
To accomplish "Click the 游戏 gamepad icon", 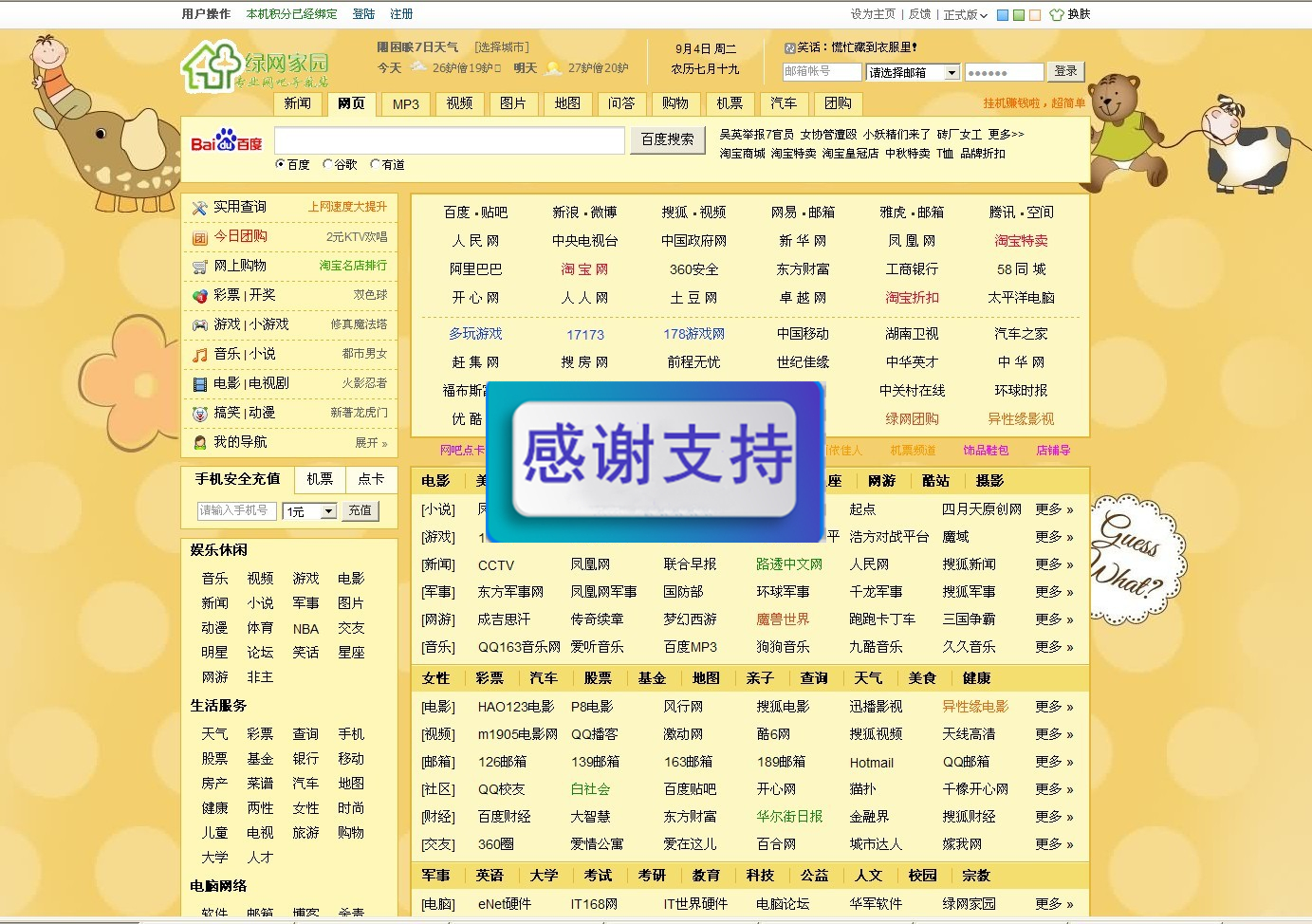I will (199, 325).
